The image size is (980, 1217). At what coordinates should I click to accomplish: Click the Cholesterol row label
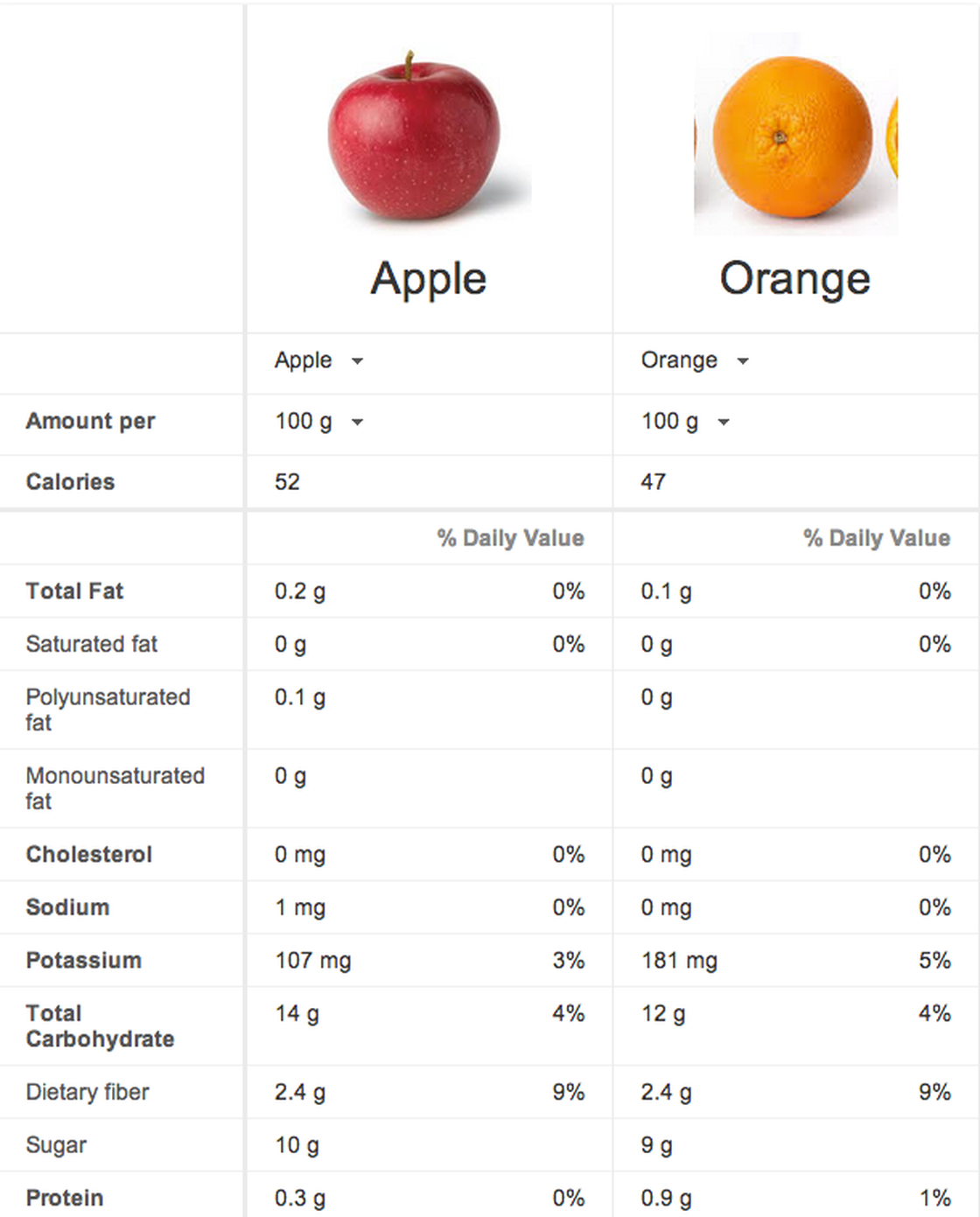(88, 855)
